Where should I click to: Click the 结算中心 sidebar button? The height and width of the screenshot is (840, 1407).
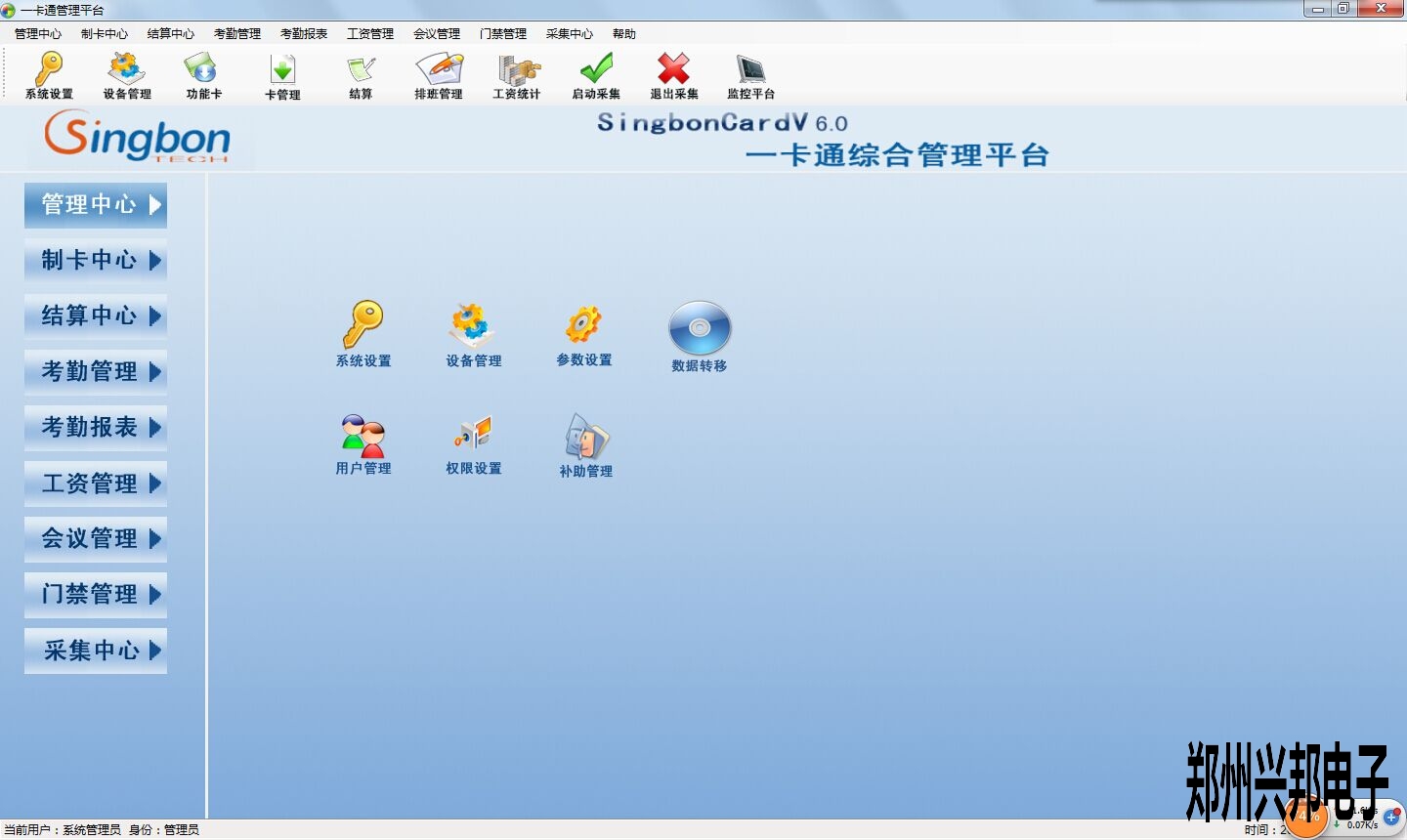tap(96, 316)
